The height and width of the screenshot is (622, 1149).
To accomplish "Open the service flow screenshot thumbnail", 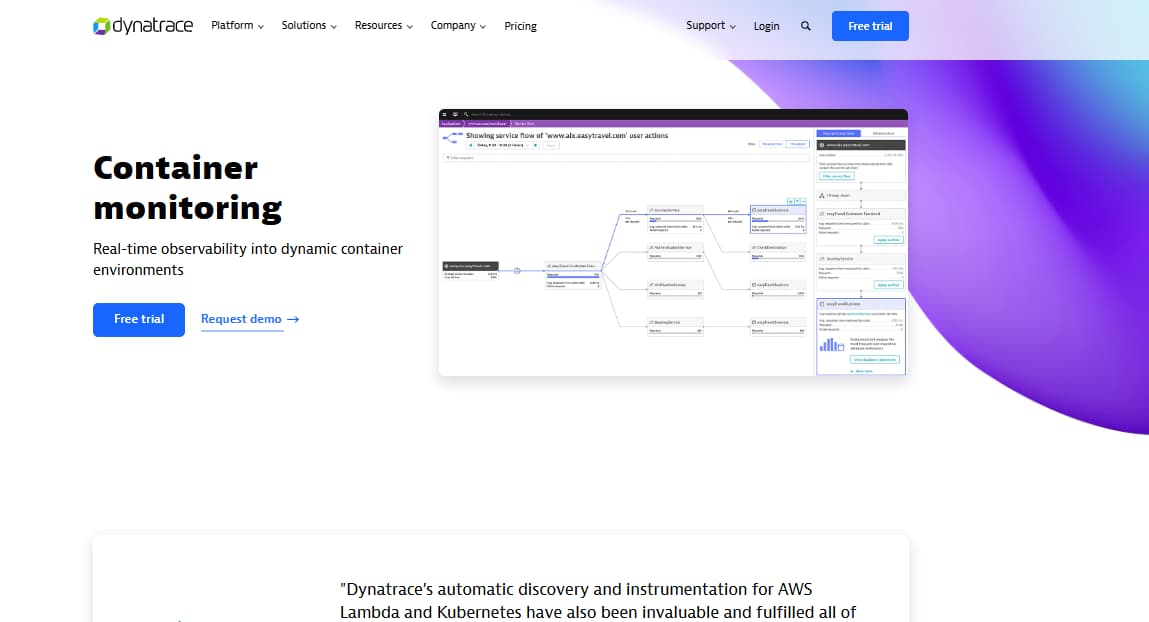I will [673, 242].
